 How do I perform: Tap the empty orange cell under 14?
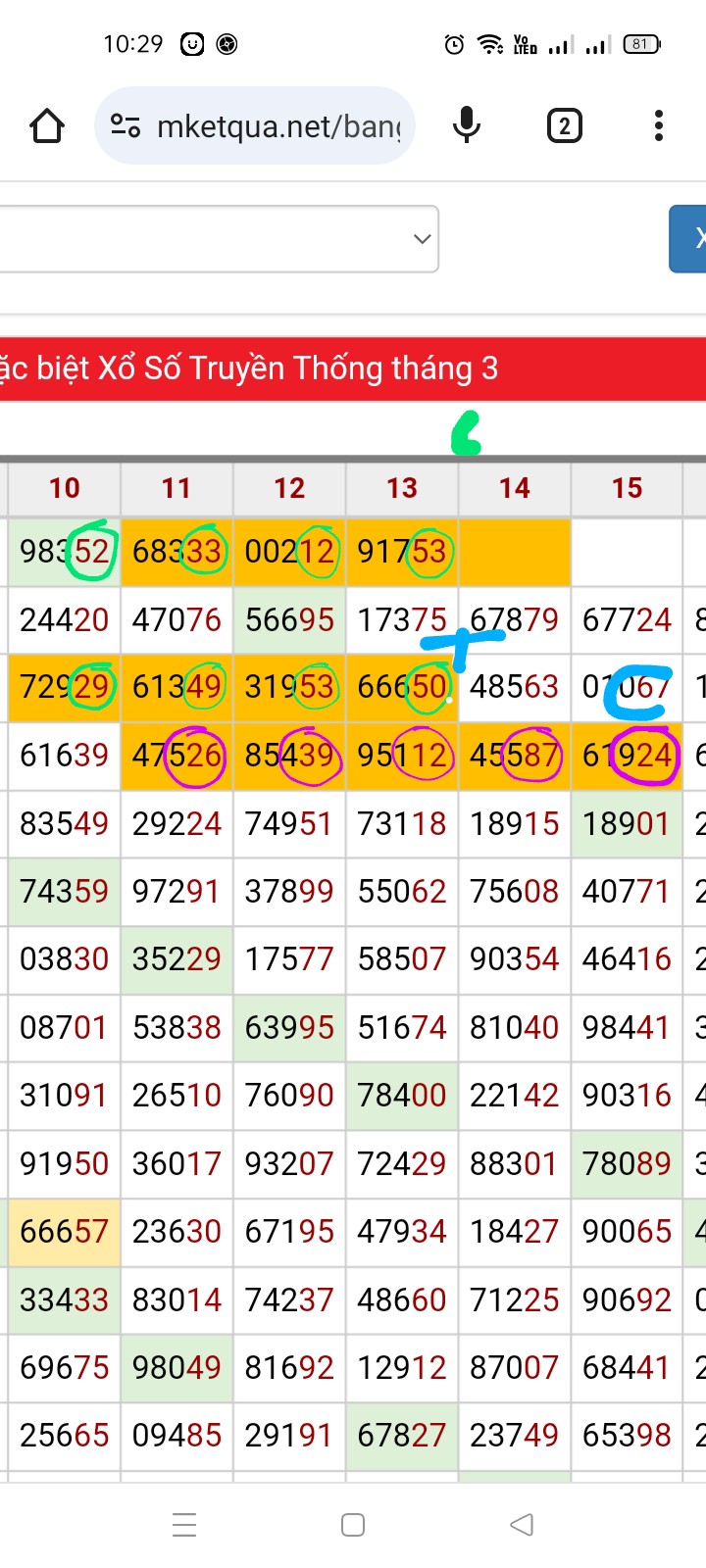pos(514,552)
